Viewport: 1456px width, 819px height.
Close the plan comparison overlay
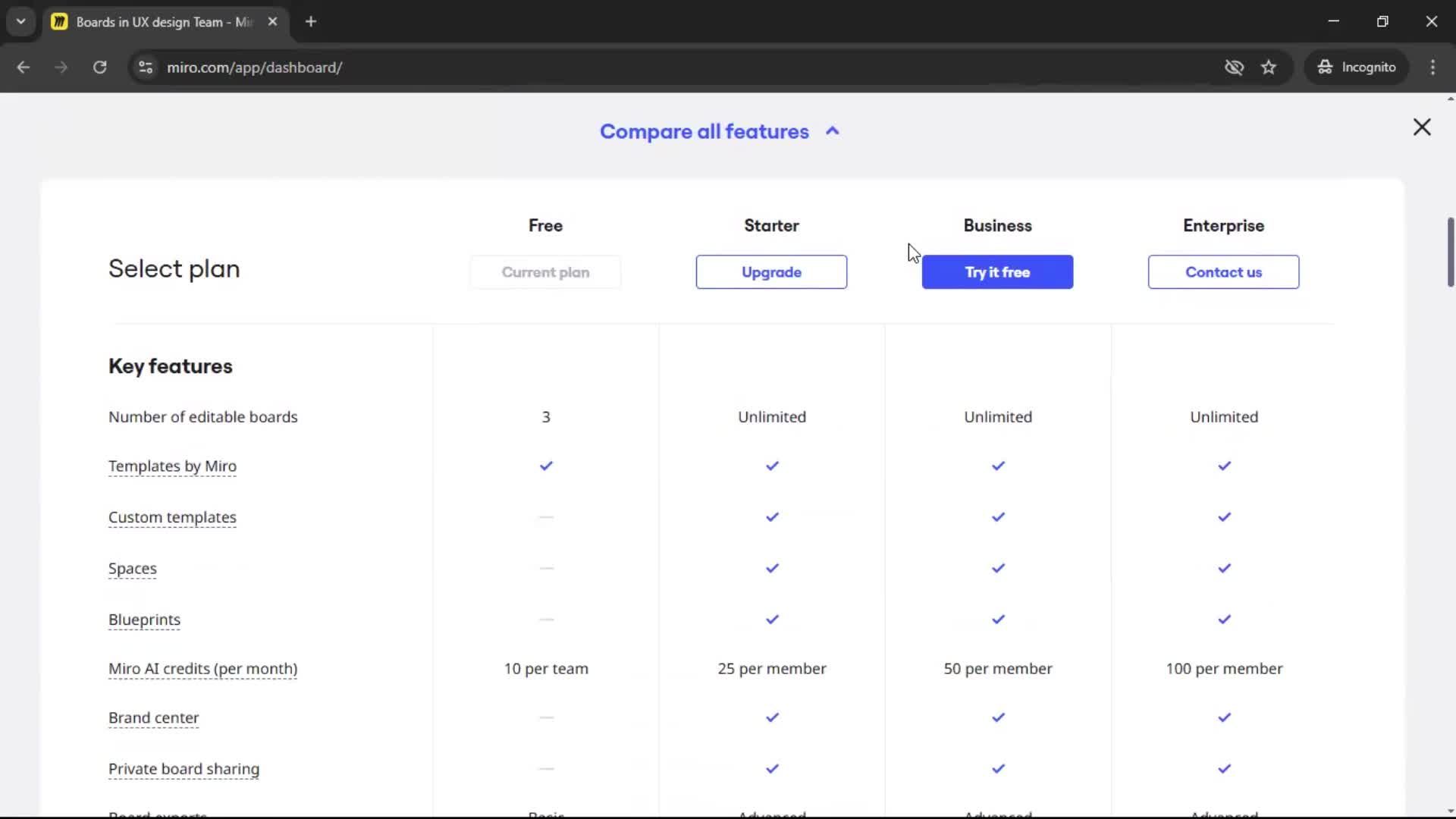pos(1422,127)
